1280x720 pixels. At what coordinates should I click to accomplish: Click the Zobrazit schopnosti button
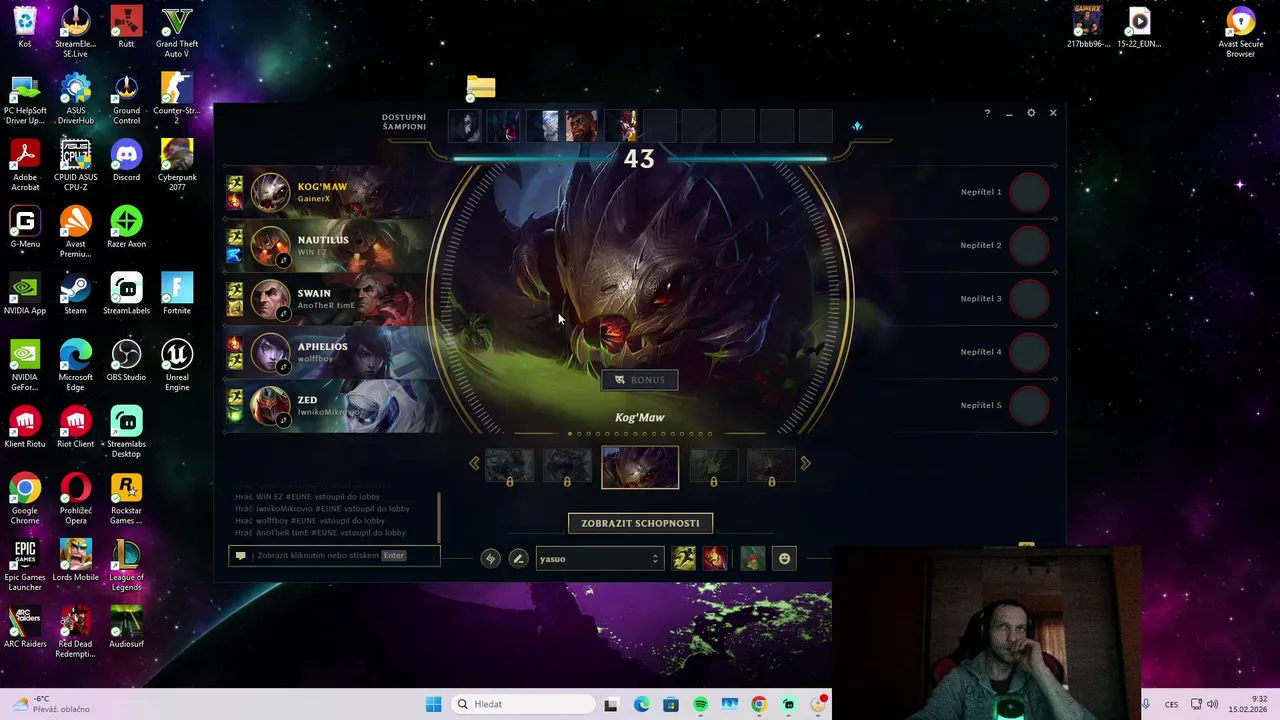640,523
